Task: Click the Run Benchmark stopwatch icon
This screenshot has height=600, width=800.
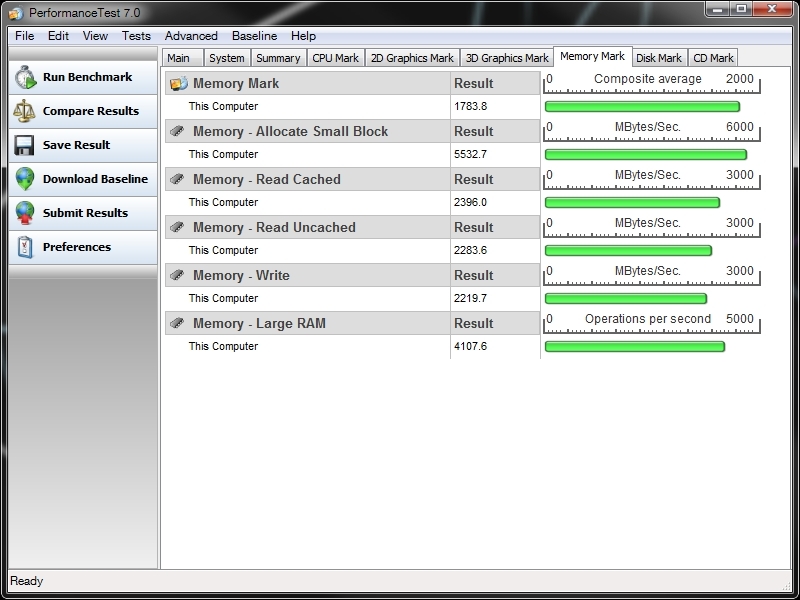Action: 25,78
